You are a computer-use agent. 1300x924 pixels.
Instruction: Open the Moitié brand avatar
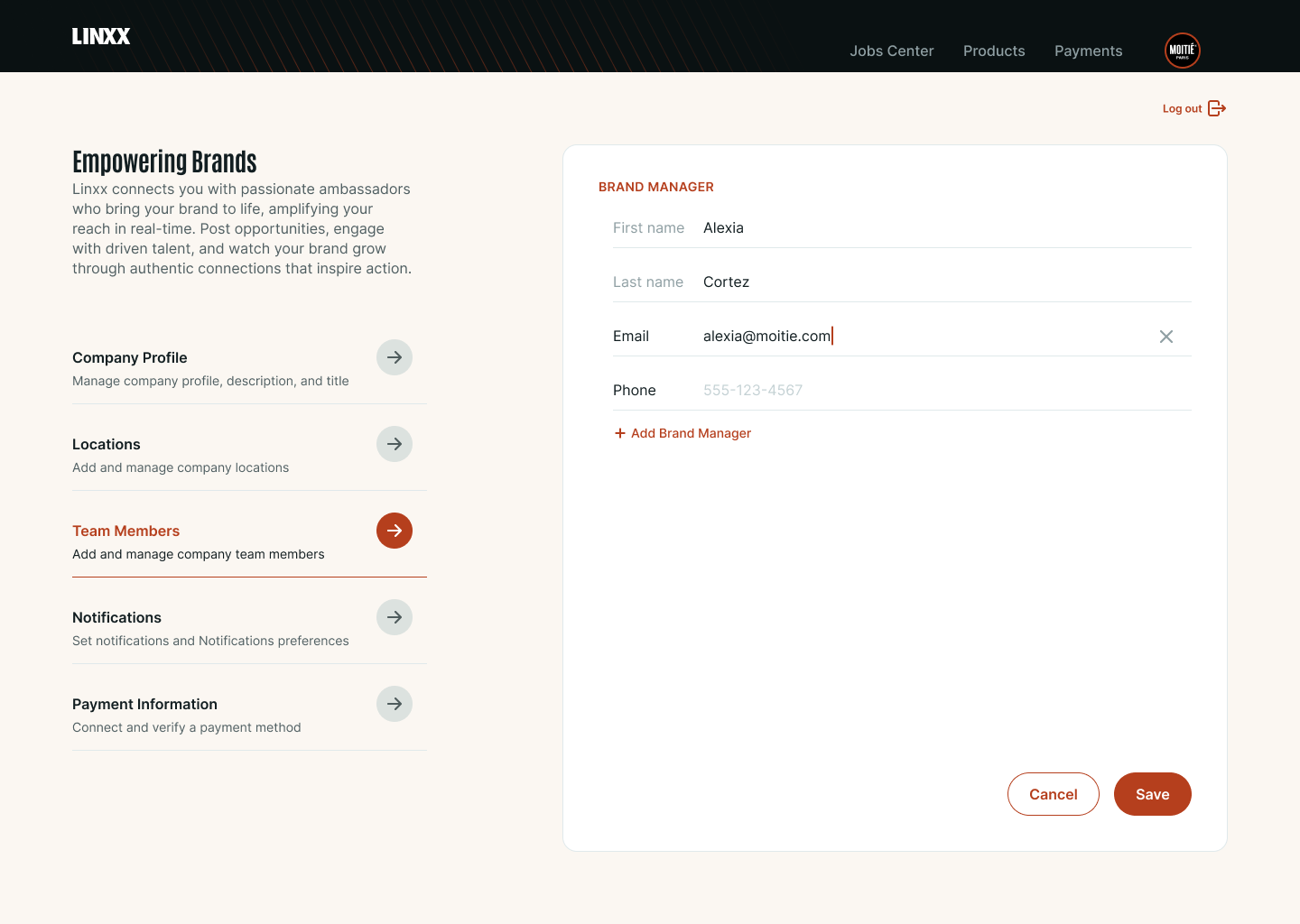1182,51
